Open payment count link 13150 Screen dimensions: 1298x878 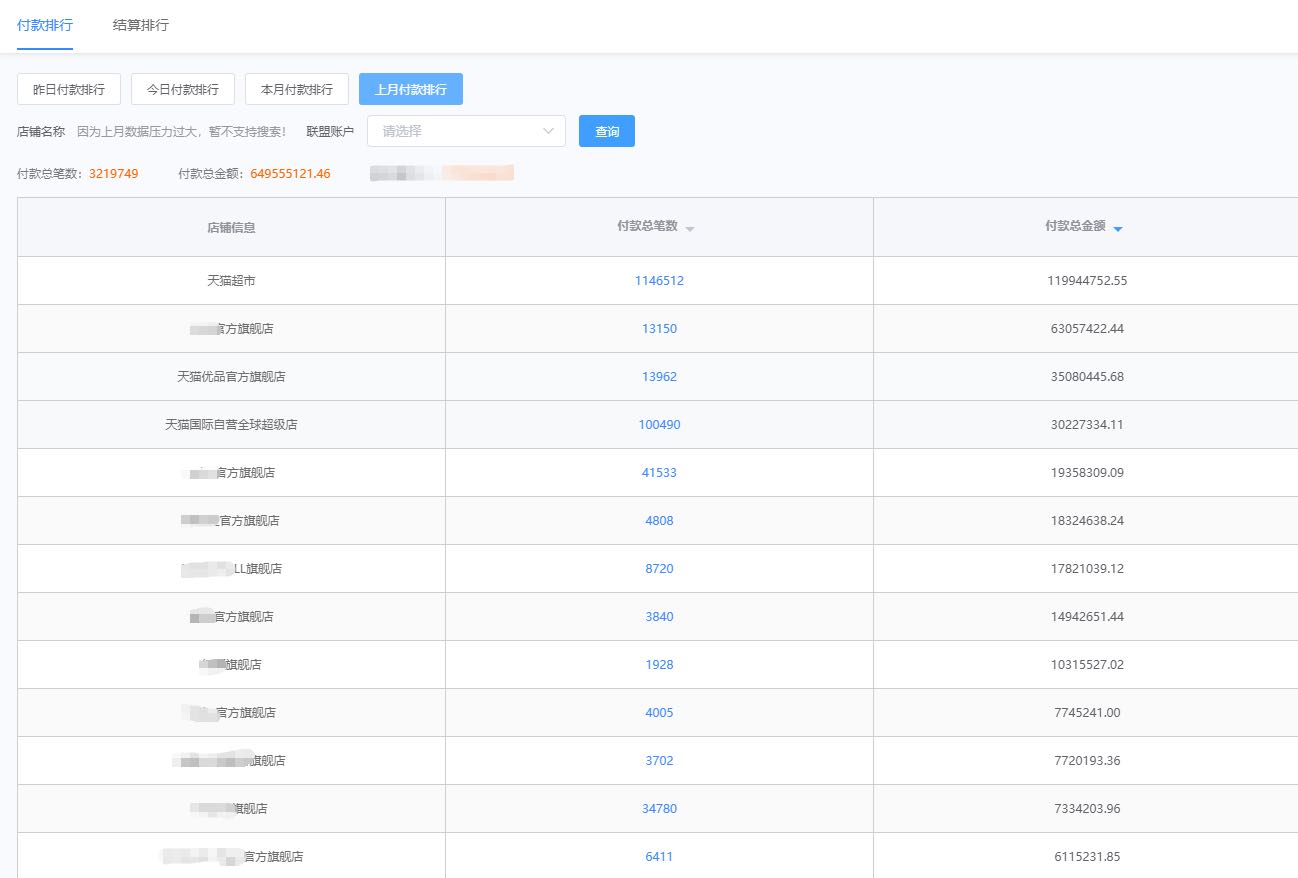click(x=660, y=329)
